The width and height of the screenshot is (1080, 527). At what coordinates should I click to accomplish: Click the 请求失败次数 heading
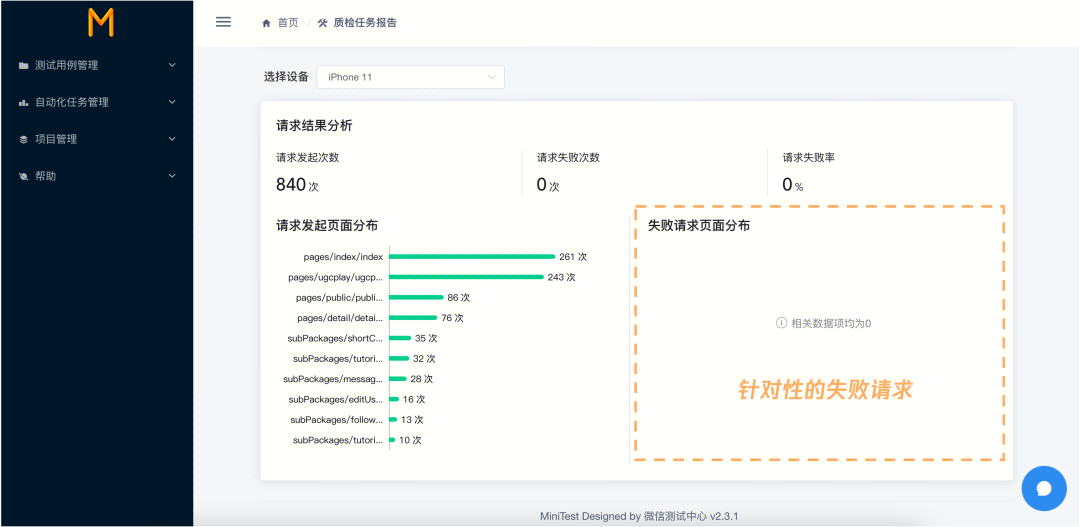(x=568, y=157)
